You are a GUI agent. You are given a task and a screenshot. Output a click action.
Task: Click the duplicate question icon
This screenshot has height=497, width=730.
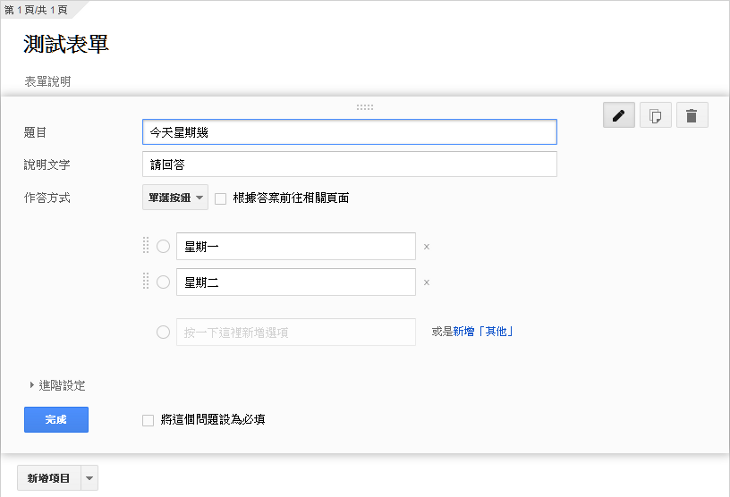[x=655, y=116]
